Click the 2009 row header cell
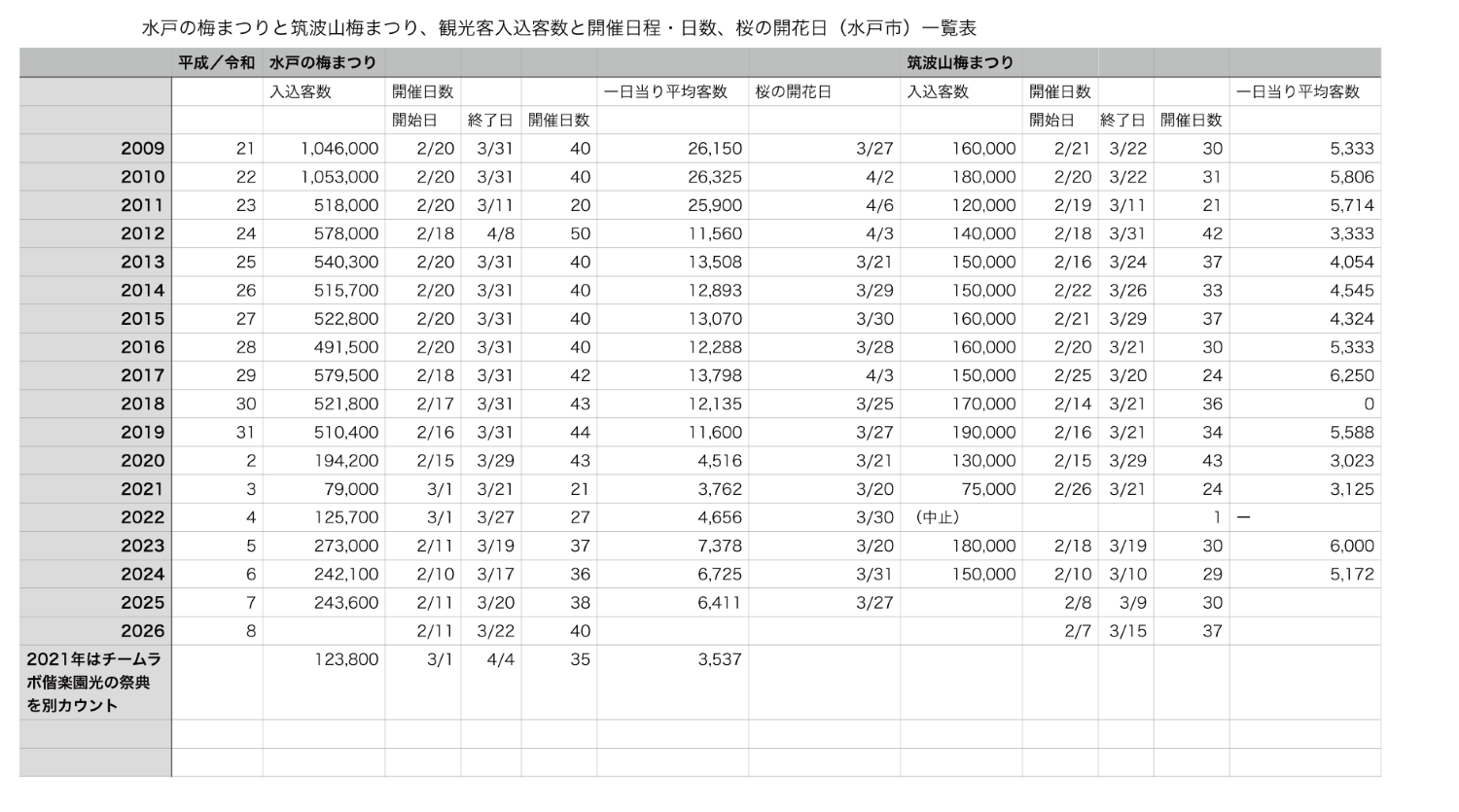1459x812 pixels. click(x=95, y=149)
